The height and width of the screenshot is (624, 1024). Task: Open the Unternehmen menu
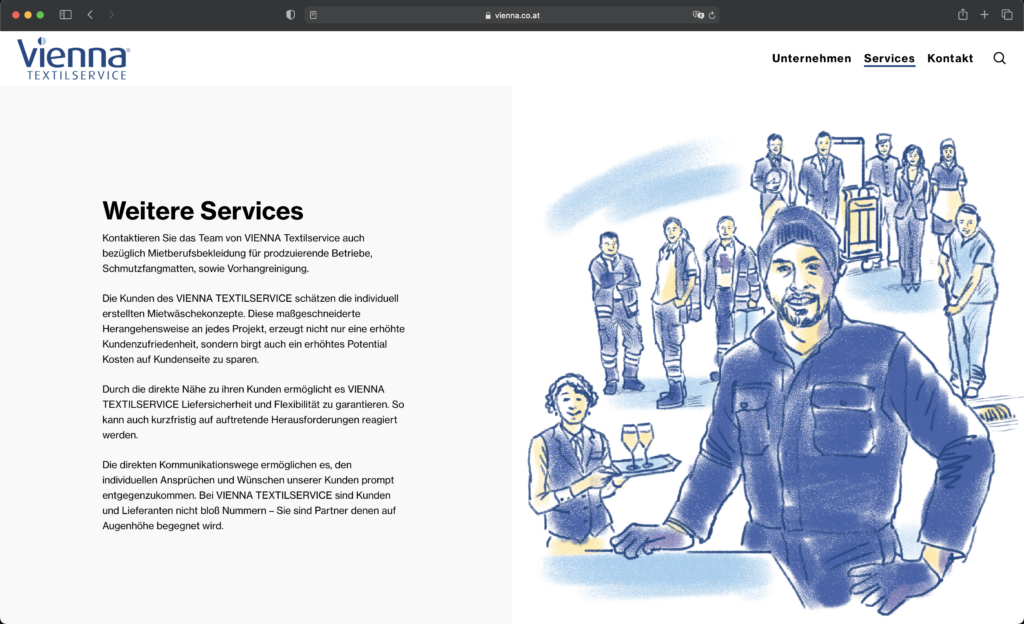click(x=811, y=58)
